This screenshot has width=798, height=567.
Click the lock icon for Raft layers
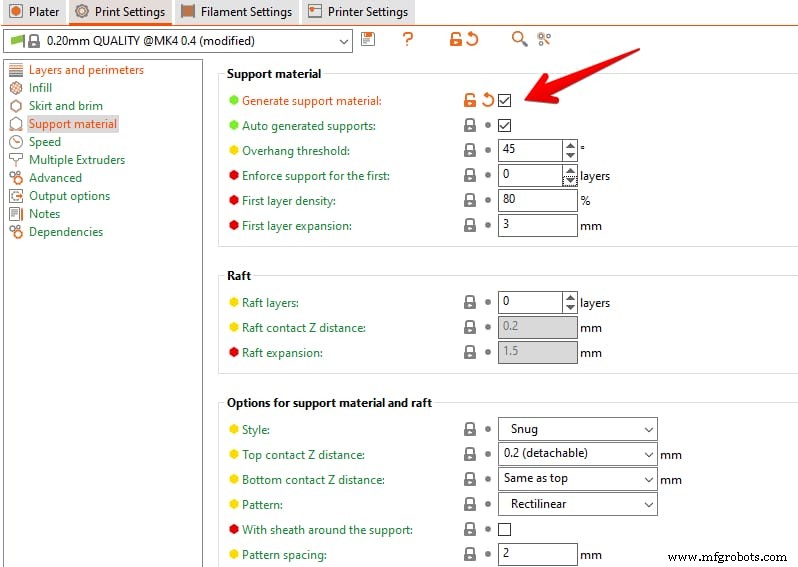(x=469, y=302)
